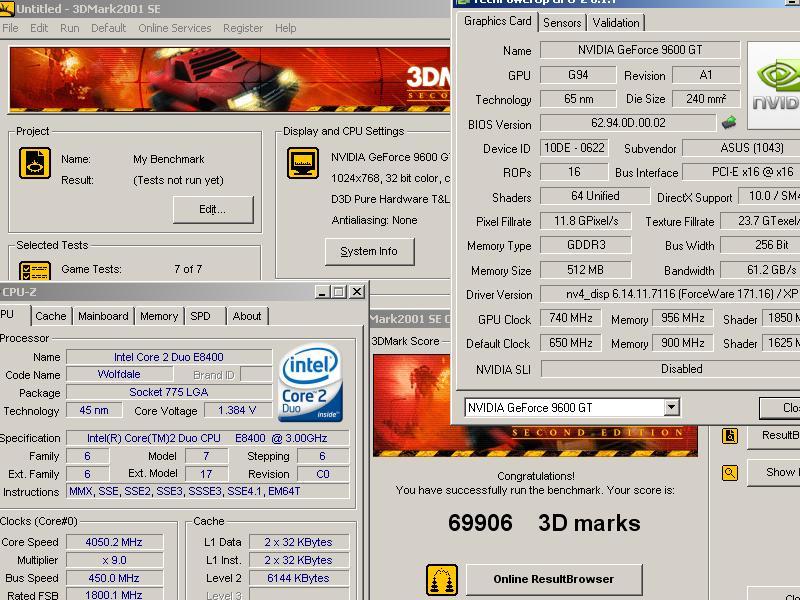Click the Specification field Intel(R) Core(TM)2 Duo CPU

coord(208,438)
